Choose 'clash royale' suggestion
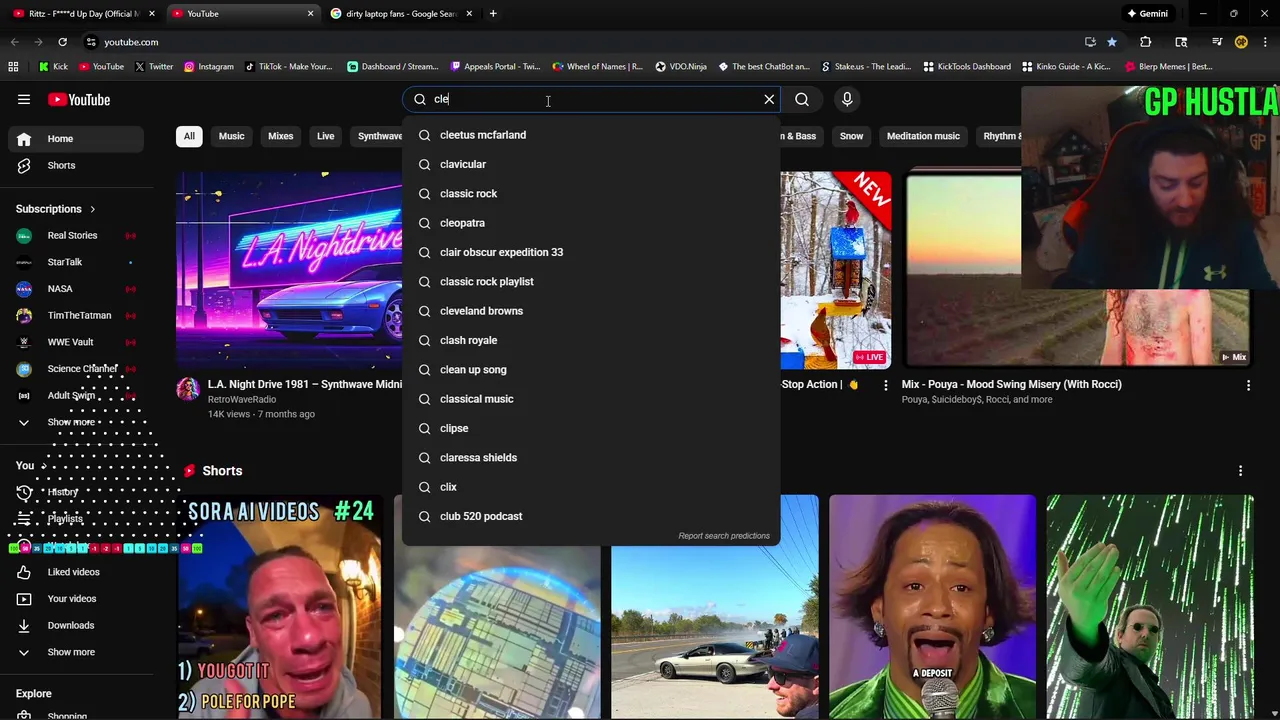 pos(591,340)
